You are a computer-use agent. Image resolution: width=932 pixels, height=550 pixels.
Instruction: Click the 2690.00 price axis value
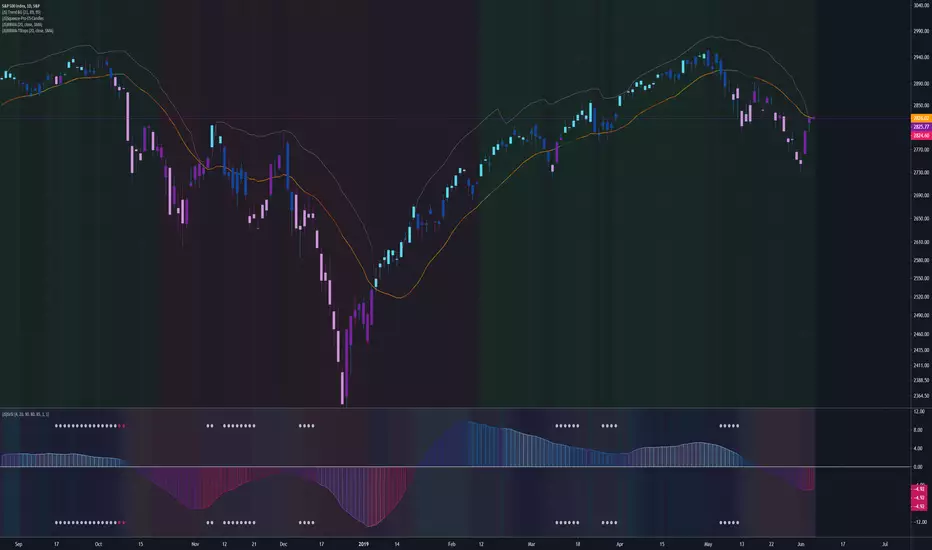pos(921,195)
